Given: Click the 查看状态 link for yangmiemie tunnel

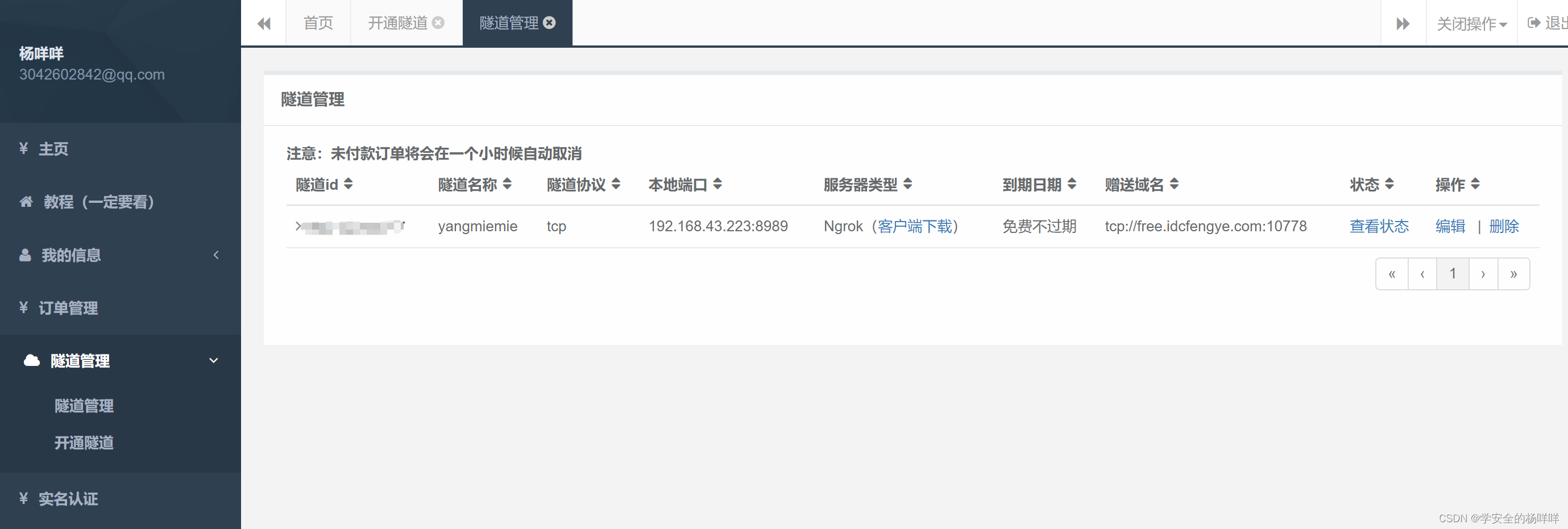Looking at the screenshot, I should [1379, 226].
